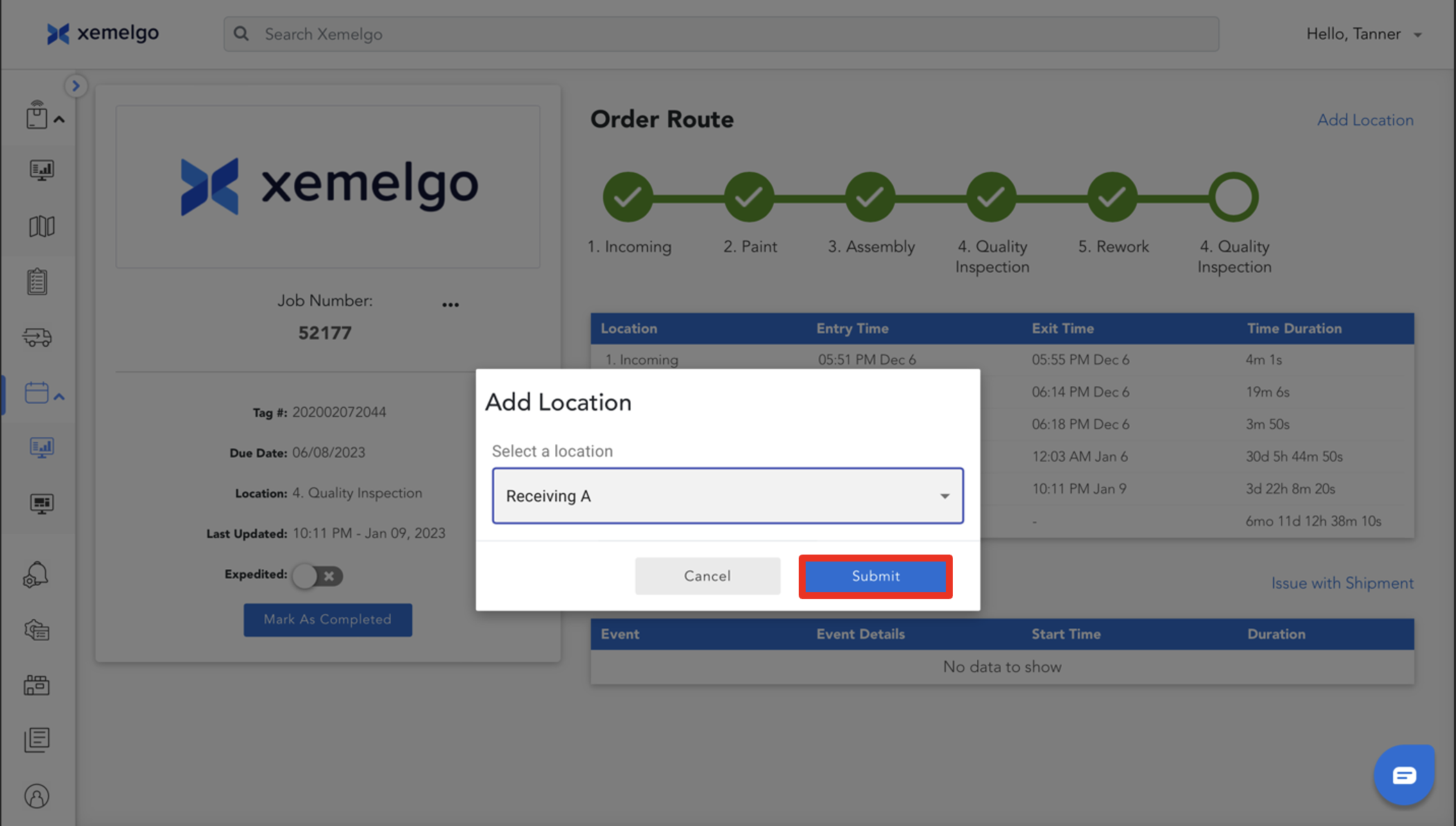
Task: Click the Add Location link
Action: pyautogui.click(x=1364, y=120)
